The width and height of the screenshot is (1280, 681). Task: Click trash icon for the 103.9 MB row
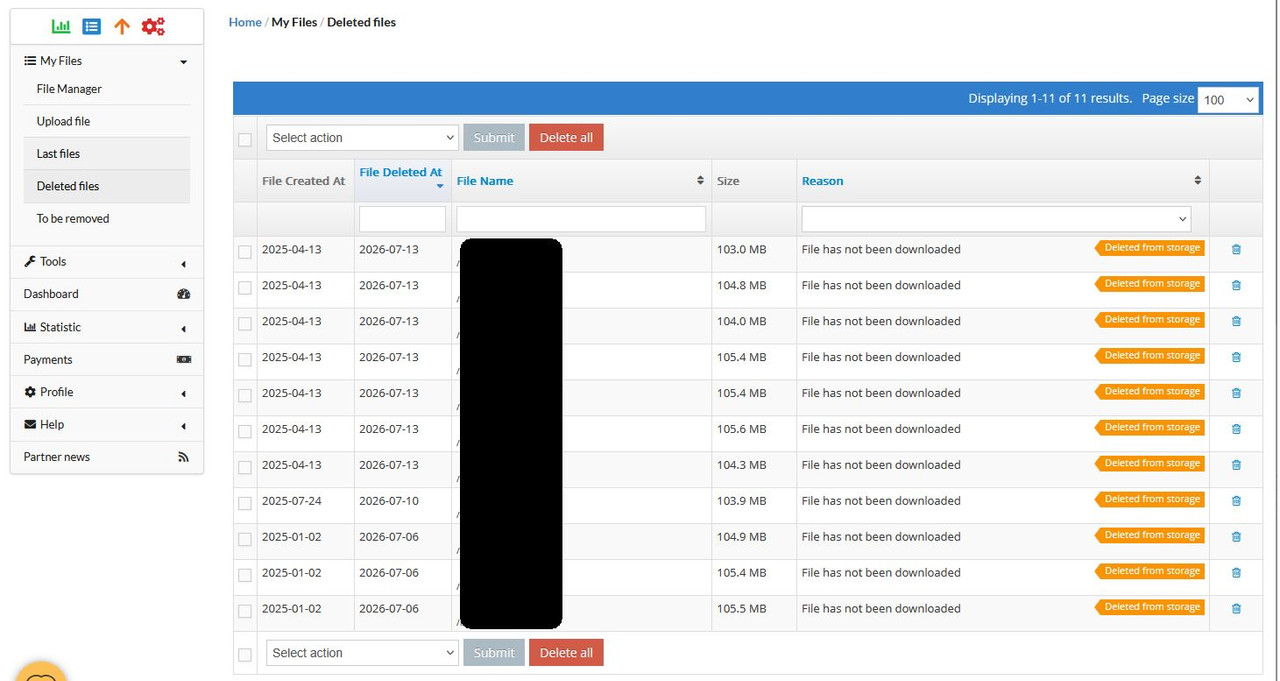pyautogui.click(x=1236, y=501)
